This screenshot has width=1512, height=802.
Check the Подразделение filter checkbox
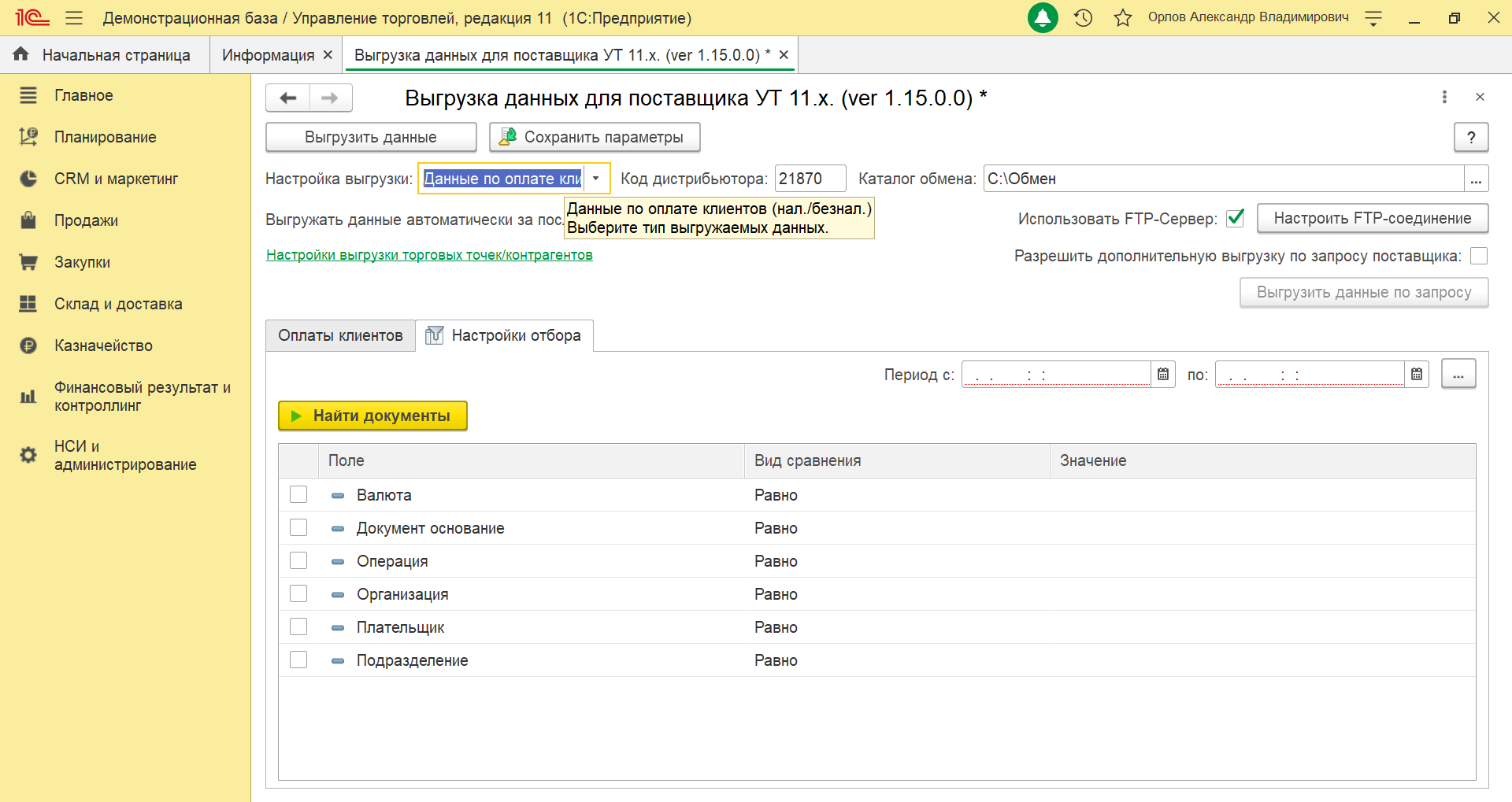298,660
